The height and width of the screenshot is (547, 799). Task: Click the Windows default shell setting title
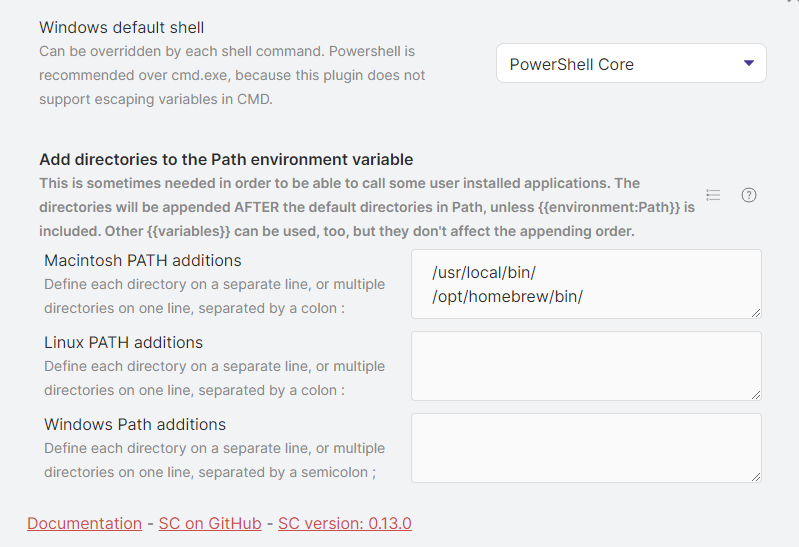pos(122,28)
